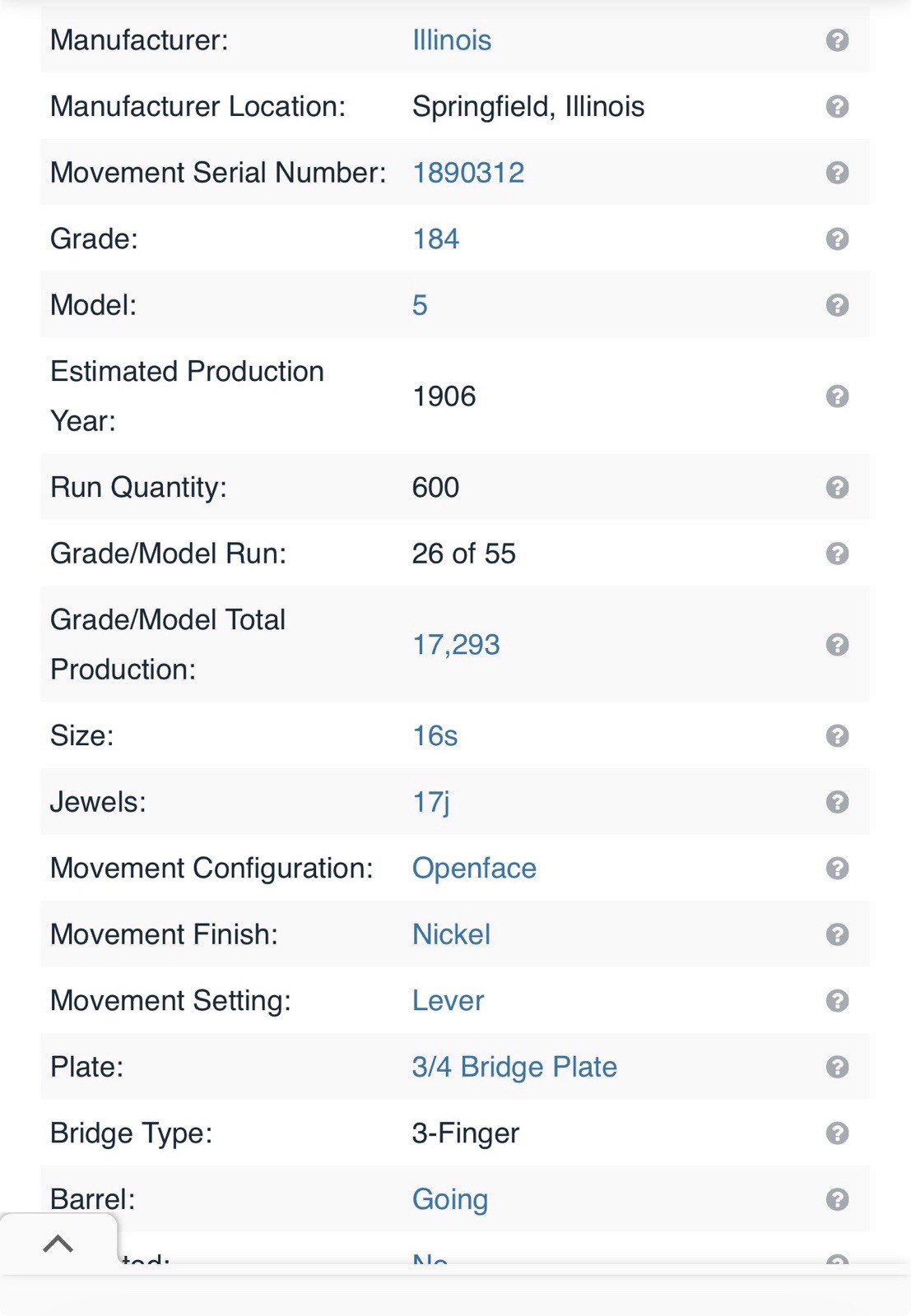Select the 'Run Quantity:' label
Image resolution: width=911 pixels, height=1316 pixels.
pyautogui.click(x=138, y=487)
